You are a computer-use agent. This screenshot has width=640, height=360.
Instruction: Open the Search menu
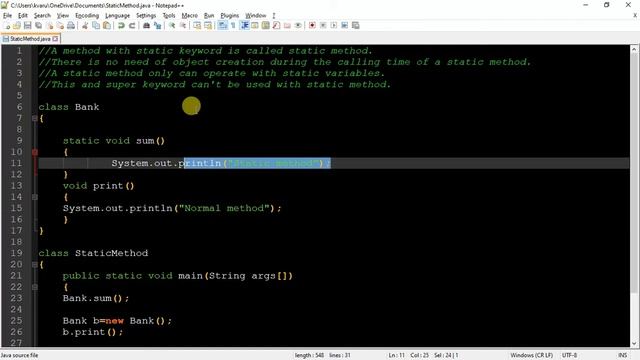[42, 16]
